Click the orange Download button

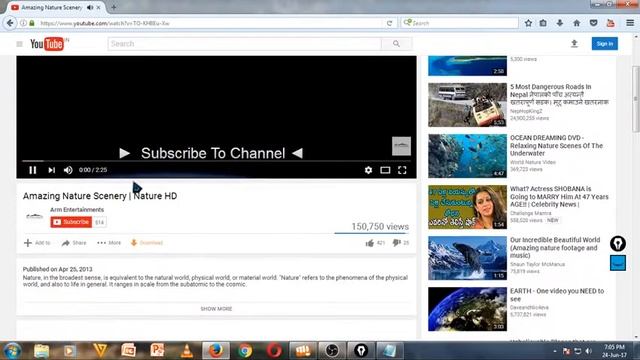(x=147, y=243)
